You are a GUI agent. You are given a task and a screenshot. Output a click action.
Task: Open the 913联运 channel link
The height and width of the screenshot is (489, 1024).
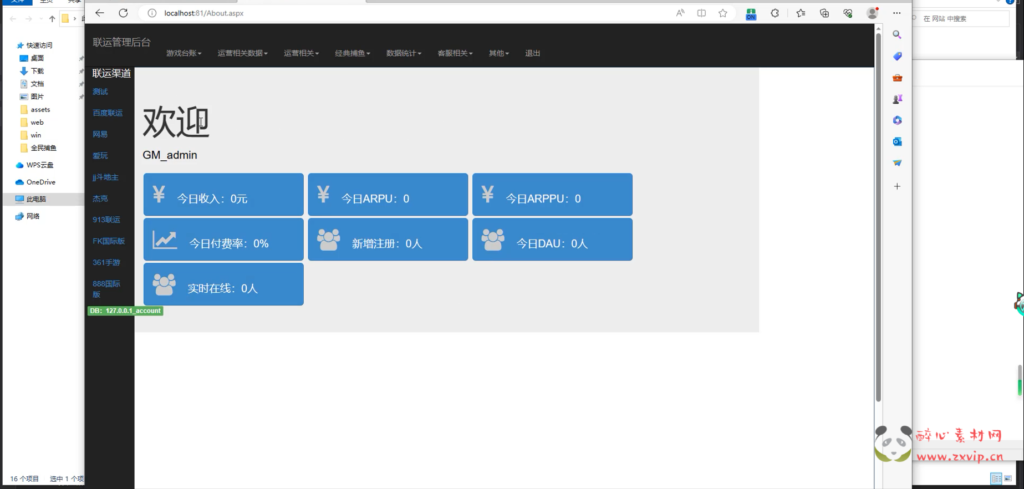point(106,219)
